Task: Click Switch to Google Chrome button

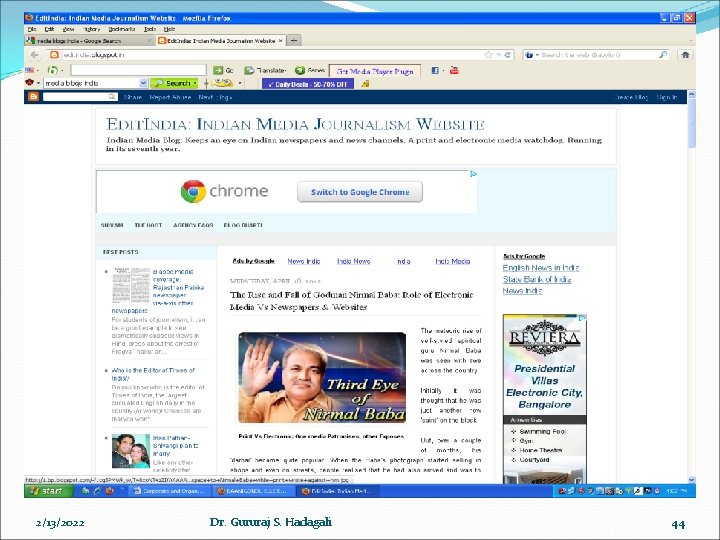Action: click(x=360, y=192)
